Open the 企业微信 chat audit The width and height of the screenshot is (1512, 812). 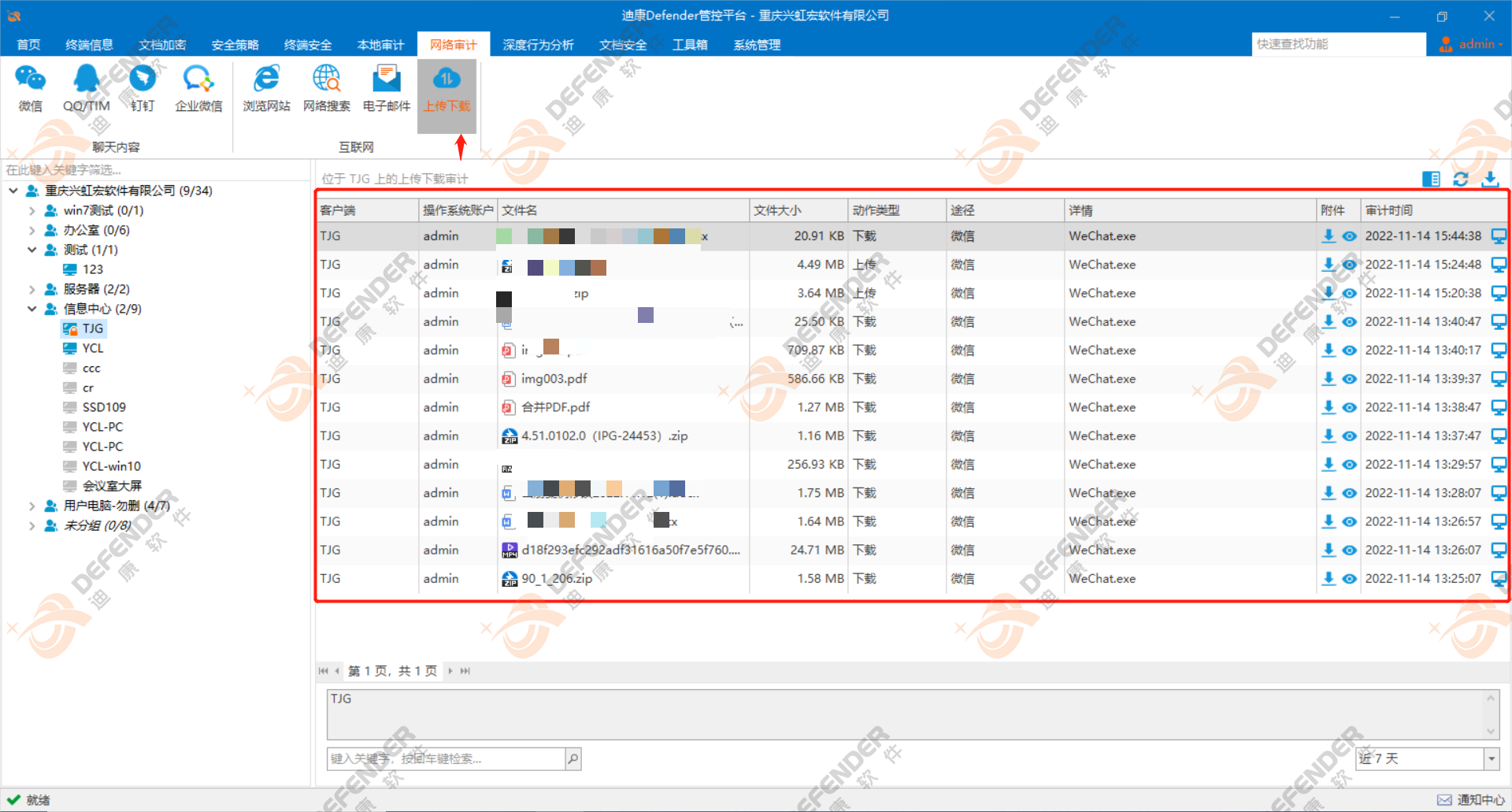198,88
